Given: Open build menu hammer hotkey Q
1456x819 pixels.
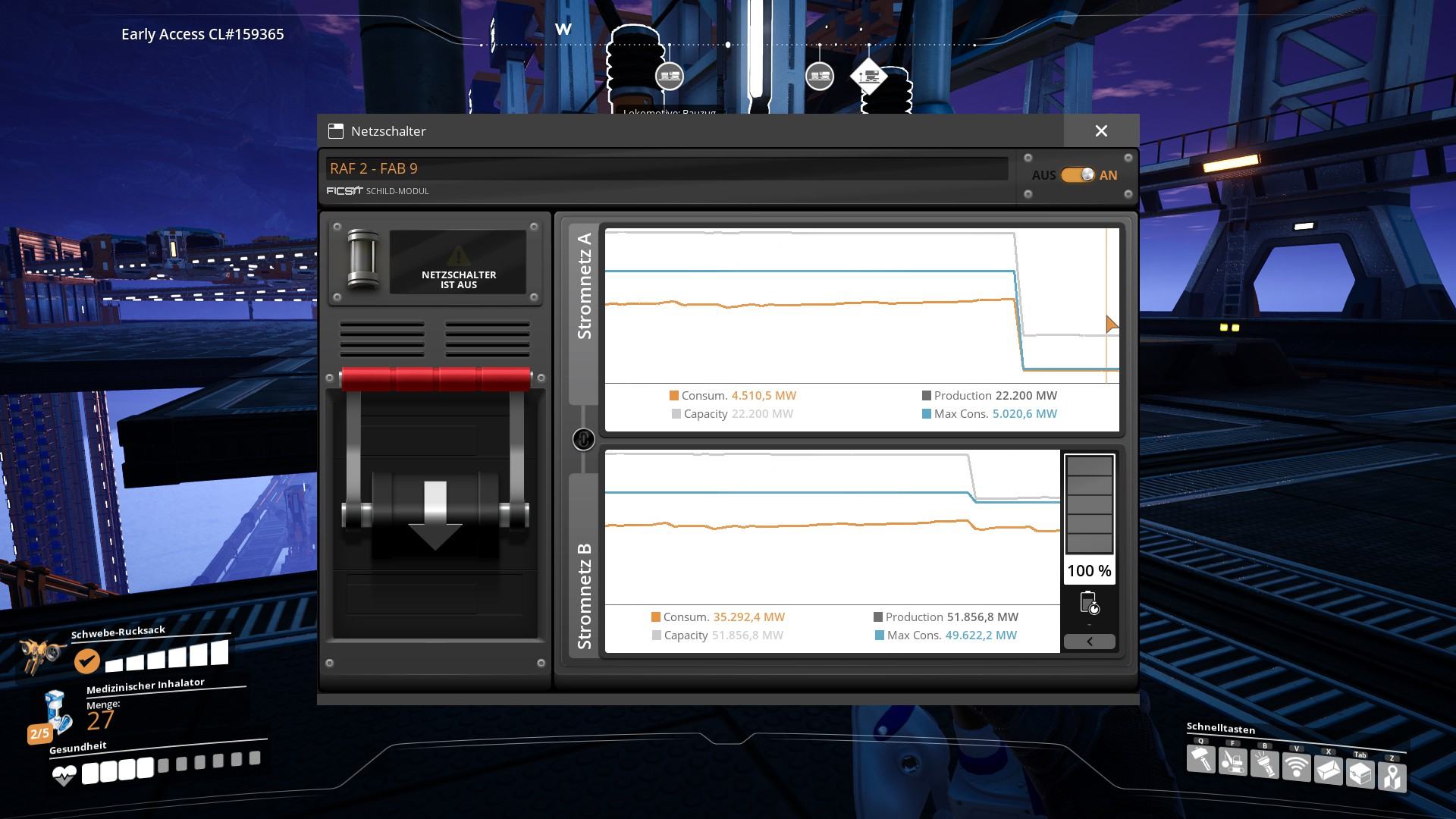Looking at the screenshot, I should point(1201,759).
